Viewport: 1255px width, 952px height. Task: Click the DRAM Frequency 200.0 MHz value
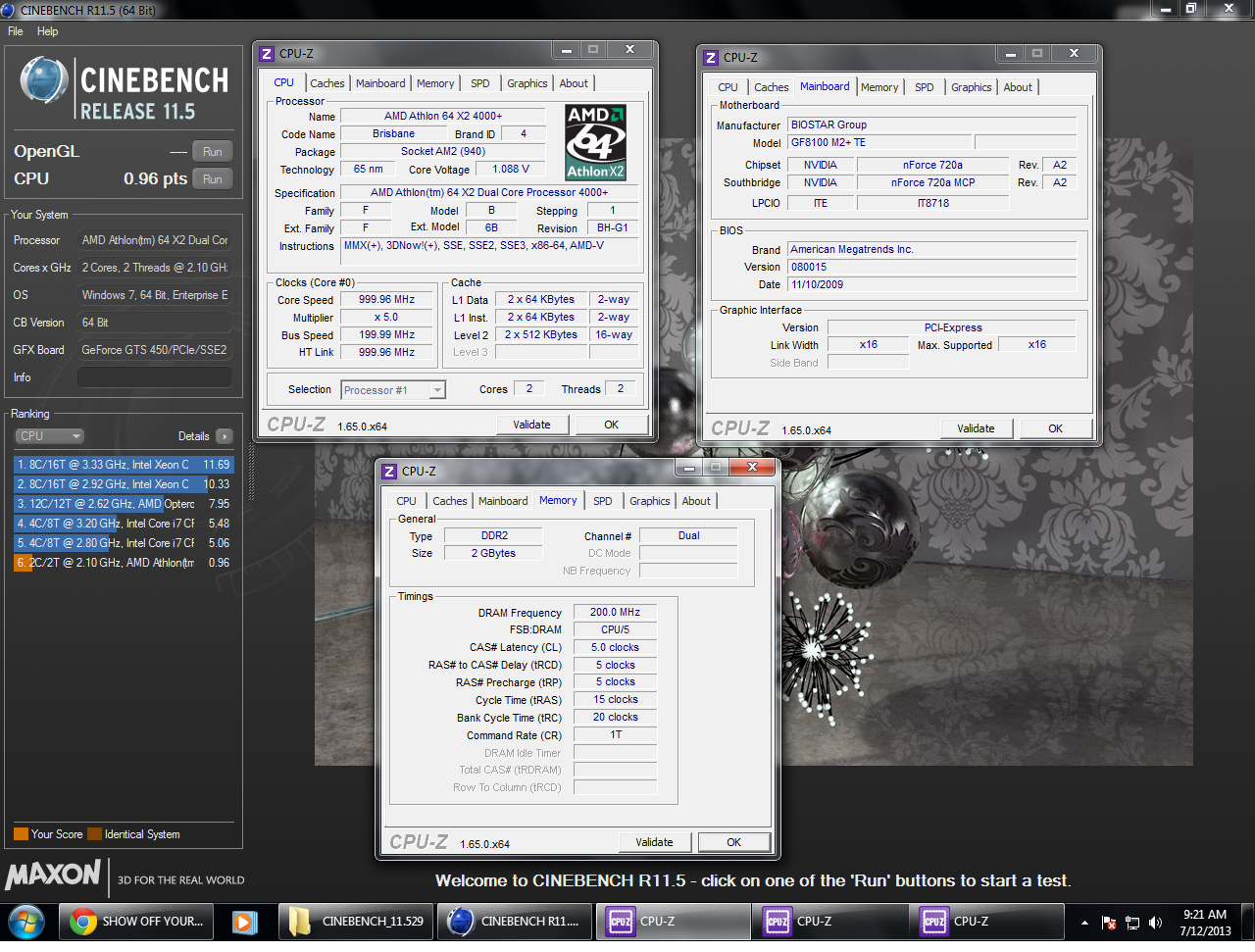[x=616, y=612]
